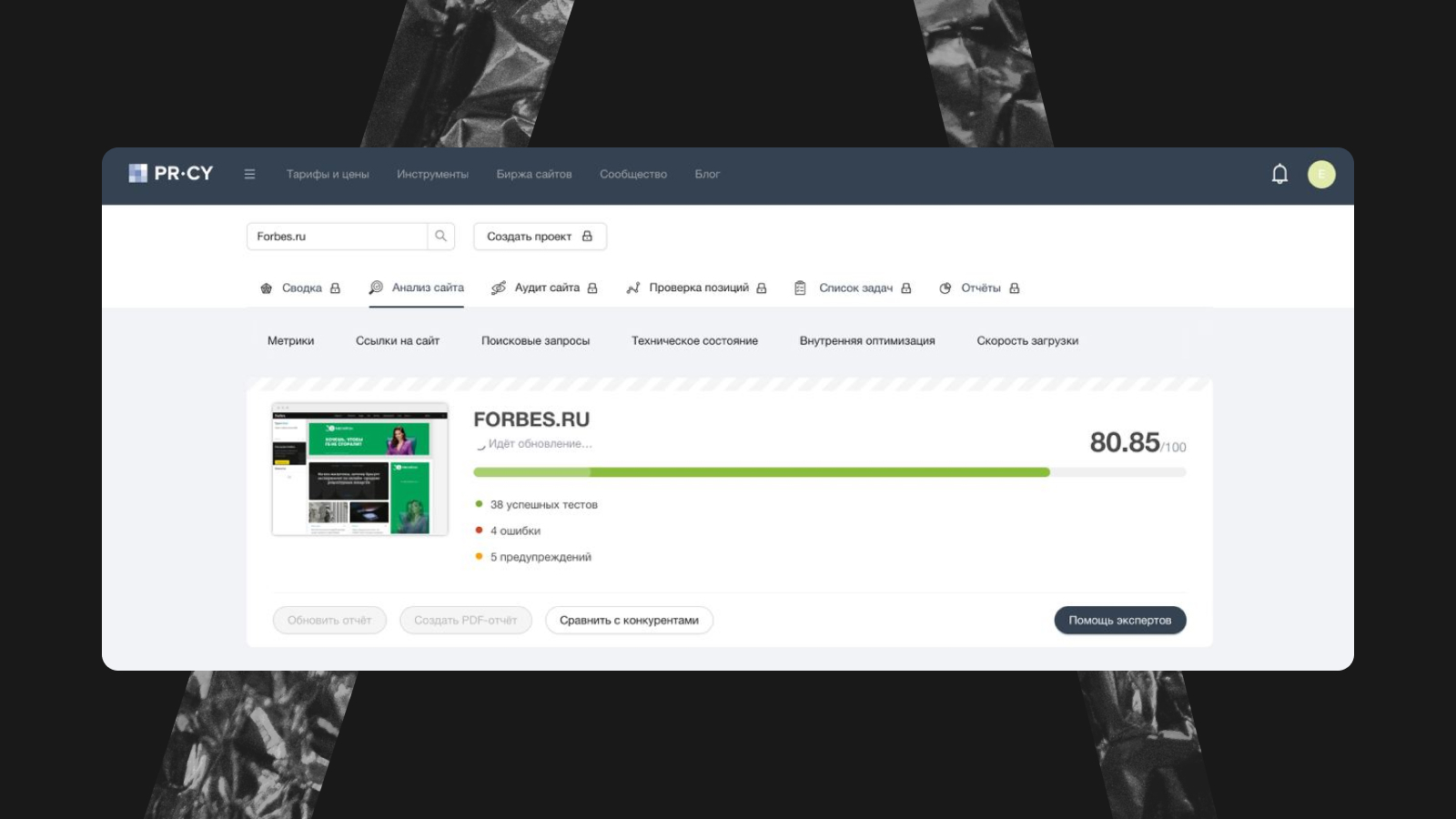This screenshot has width=1456, height=819.
Task: Click the Создать проект button
Action: pyautogui.click(x=541, y=237)
